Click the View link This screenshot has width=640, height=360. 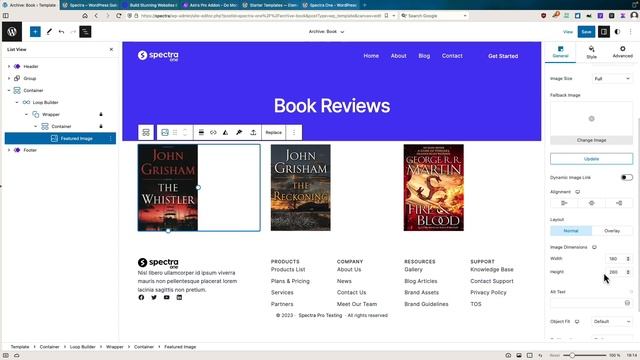(568, 31)
